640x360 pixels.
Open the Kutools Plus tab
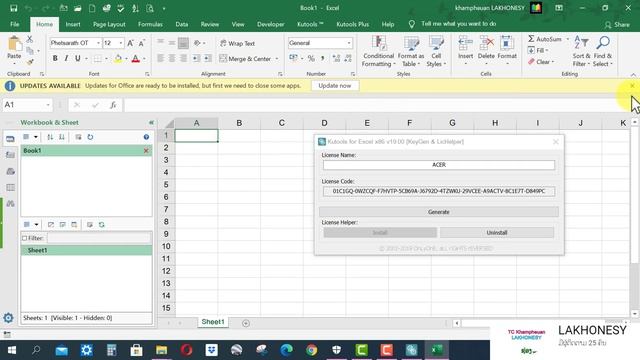(352, 24)
